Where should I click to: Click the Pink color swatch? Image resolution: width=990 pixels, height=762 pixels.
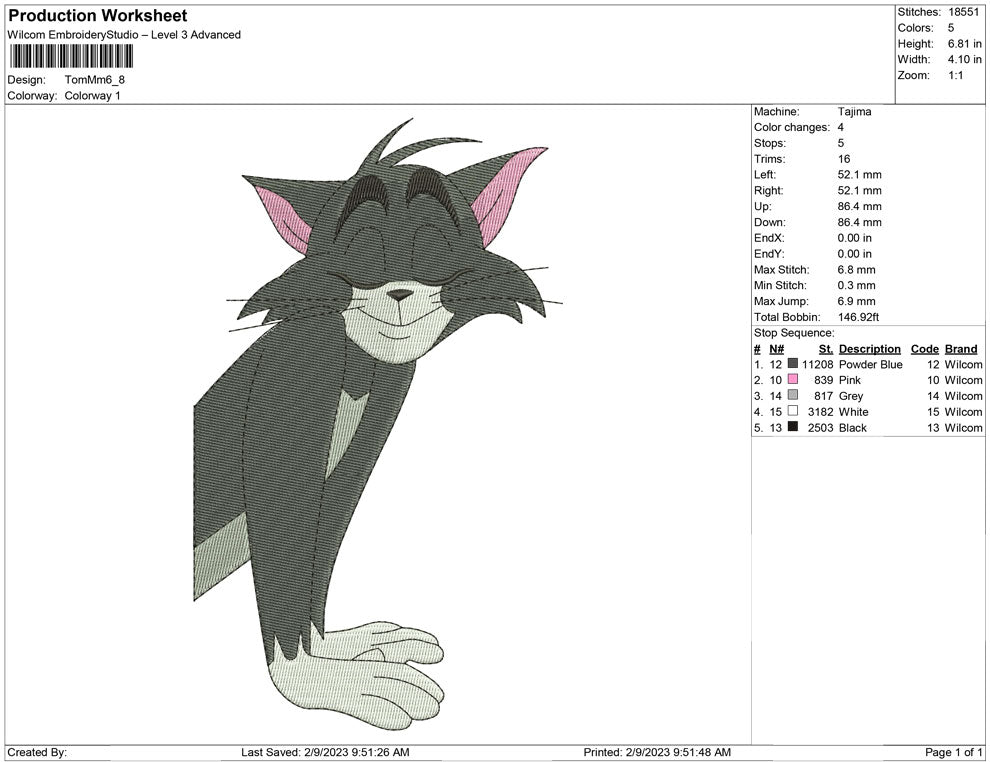tap(793, 379)
